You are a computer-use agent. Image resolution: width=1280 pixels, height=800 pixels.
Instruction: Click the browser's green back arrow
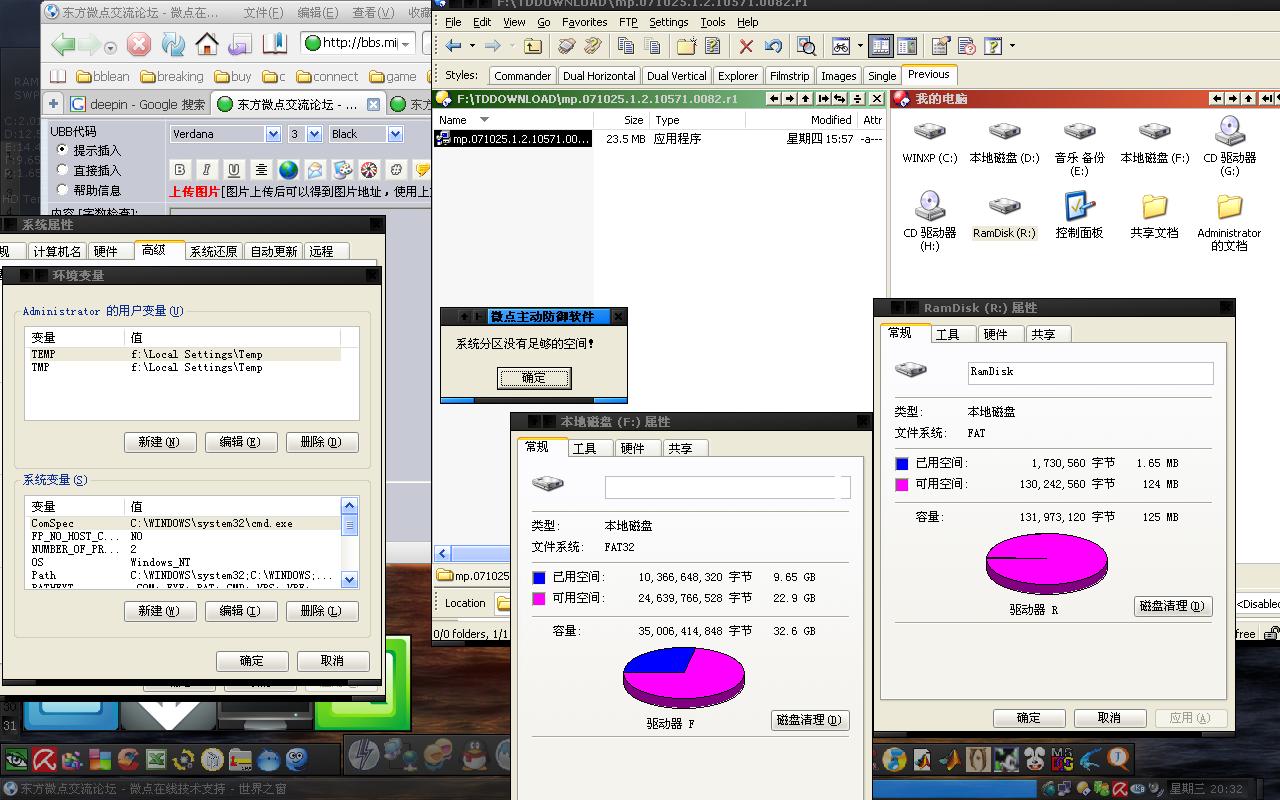coord(63,43)
